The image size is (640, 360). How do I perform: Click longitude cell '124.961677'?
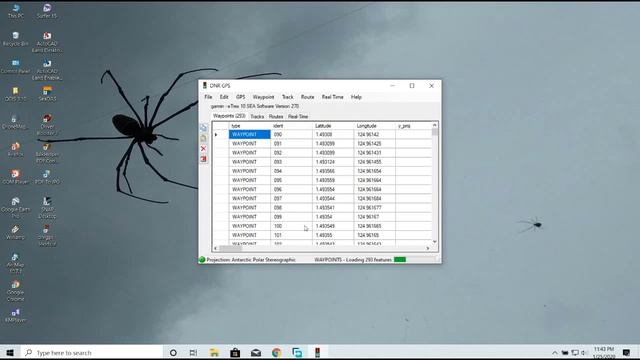pos(375,208)
